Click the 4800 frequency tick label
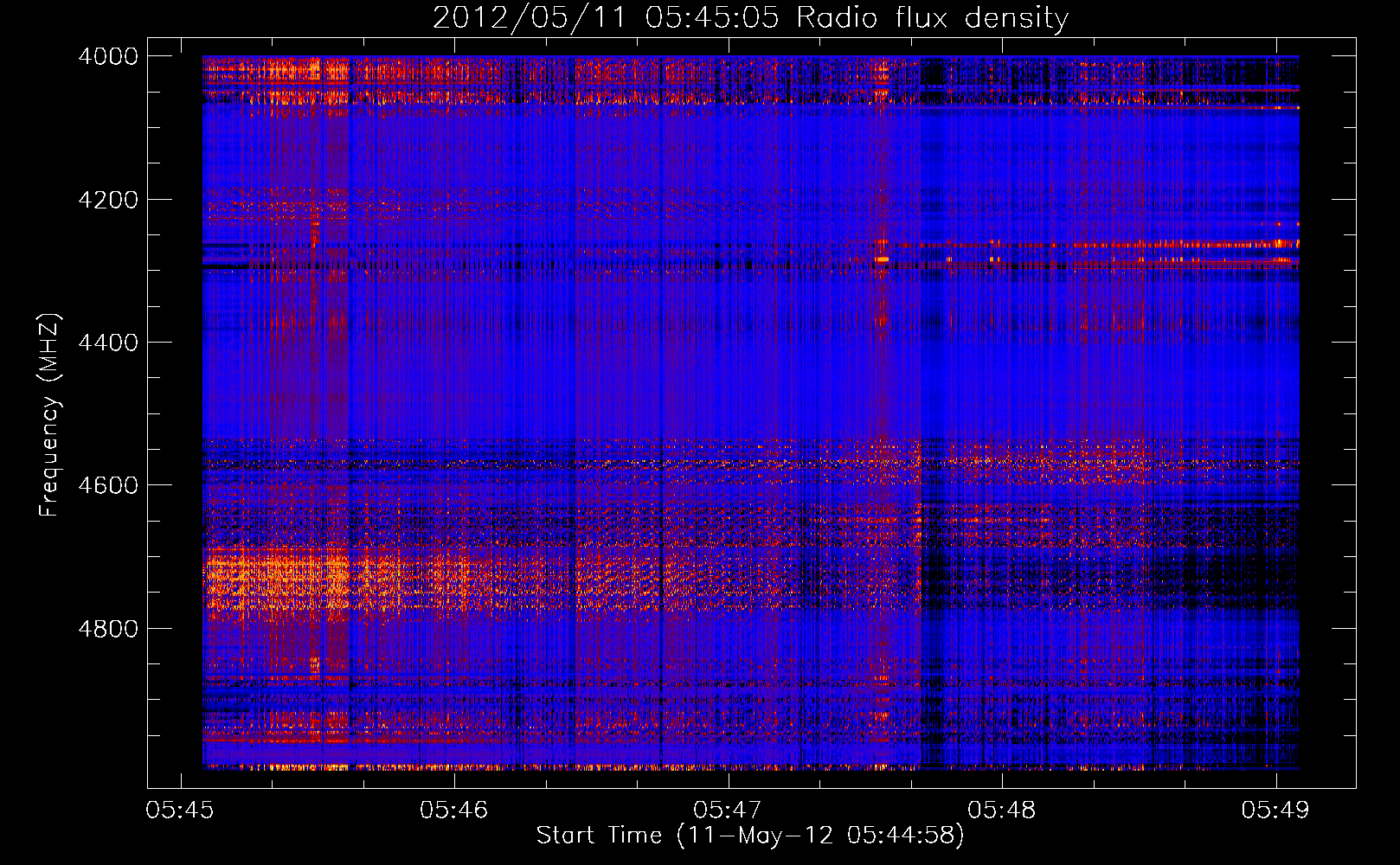This screenshot has width=1400, height=865. [x=108, y=629]
